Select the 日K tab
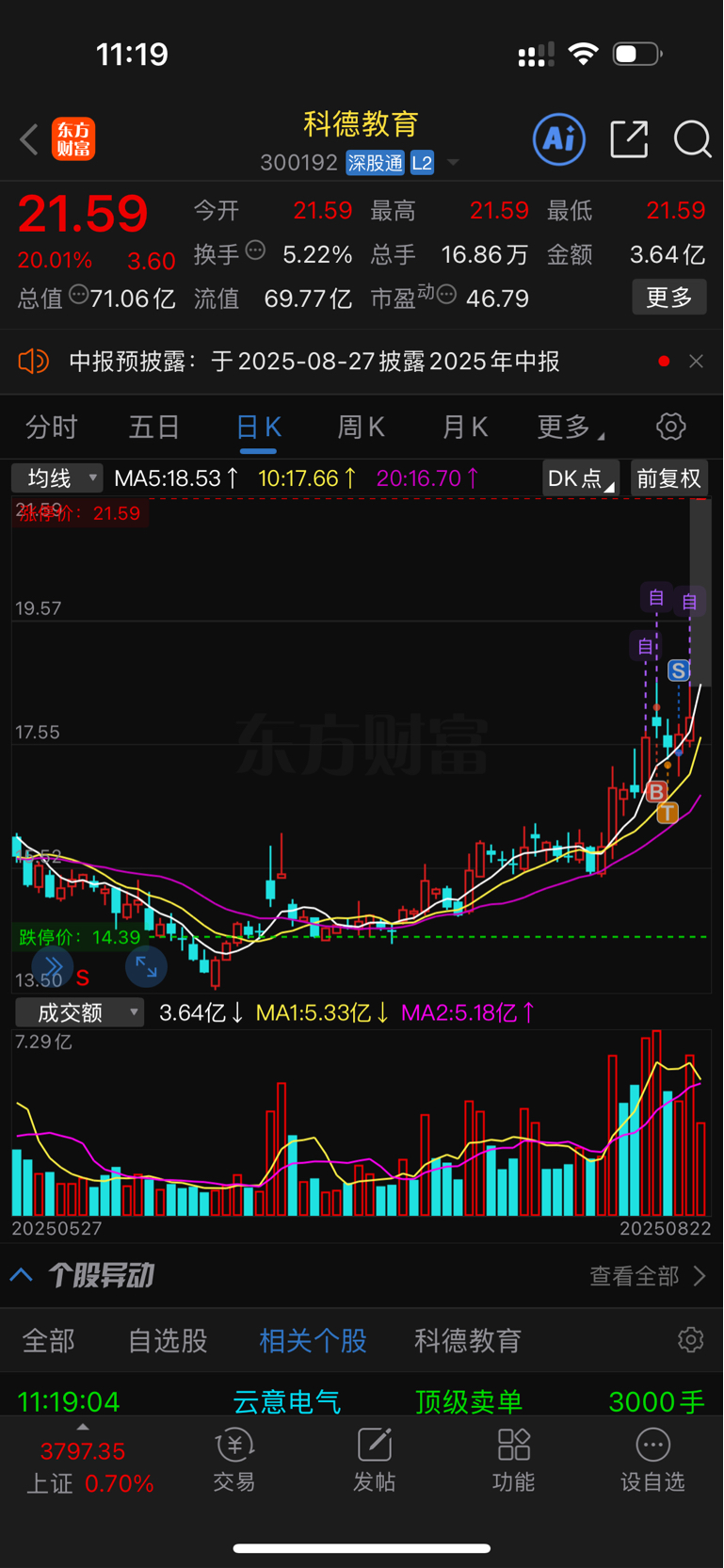This screenshot has height=1568, width=724. point(259,428)
